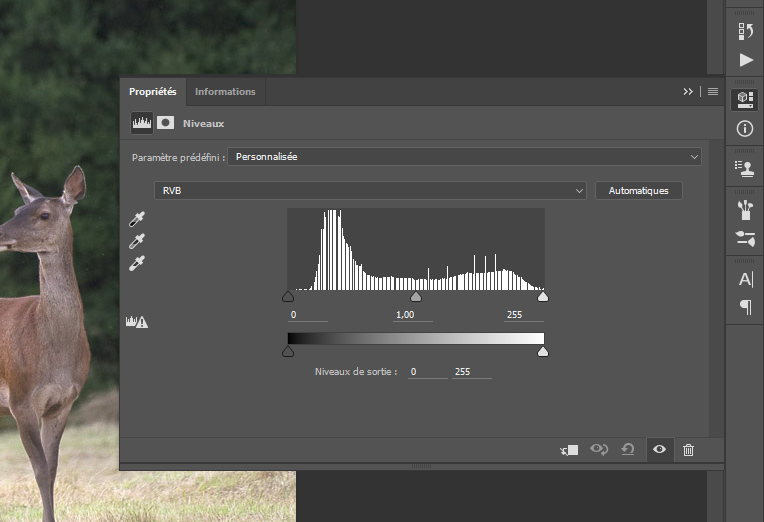The image size is (764, 522).
Task: Pick the white point eyedropper
Action: pos(137,263)
